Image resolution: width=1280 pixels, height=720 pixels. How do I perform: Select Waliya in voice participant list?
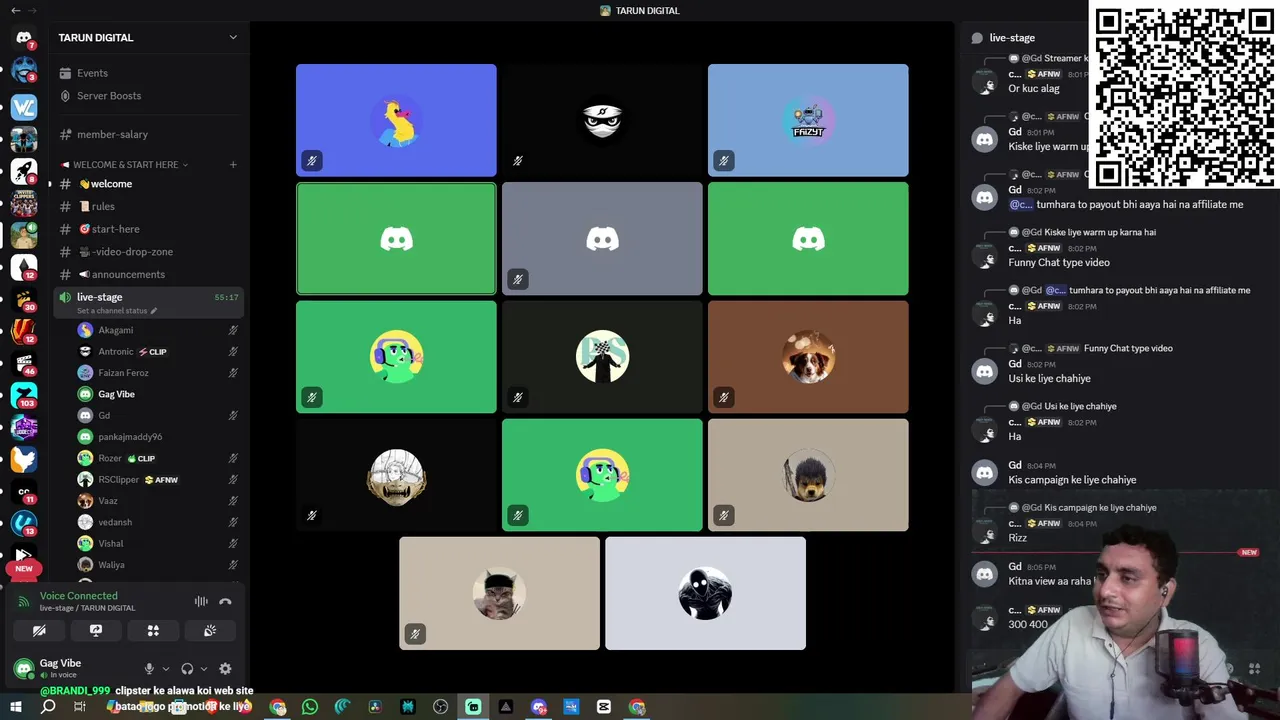coord(158,565)
